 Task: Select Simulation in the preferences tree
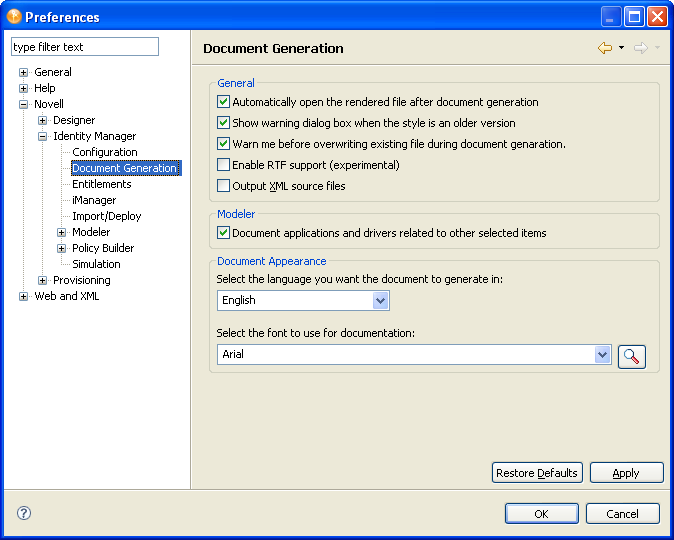96,264
